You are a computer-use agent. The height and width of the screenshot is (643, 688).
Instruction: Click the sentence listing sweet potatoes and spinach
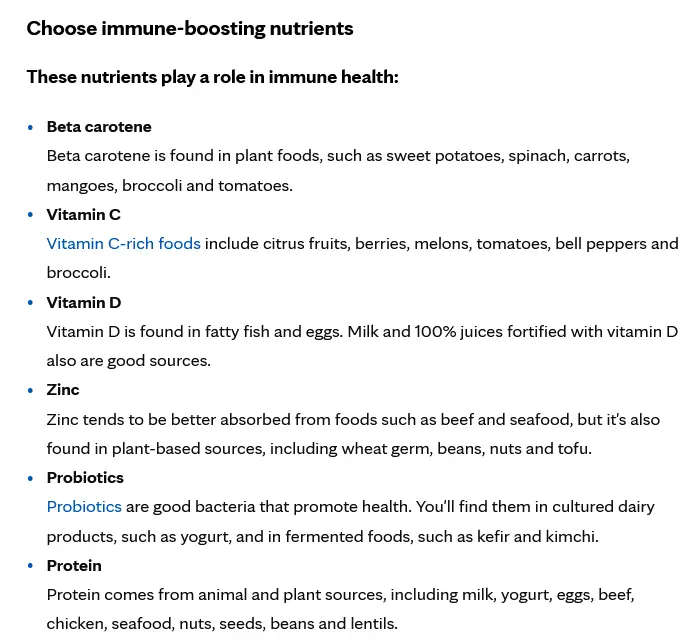pos(338,156)
